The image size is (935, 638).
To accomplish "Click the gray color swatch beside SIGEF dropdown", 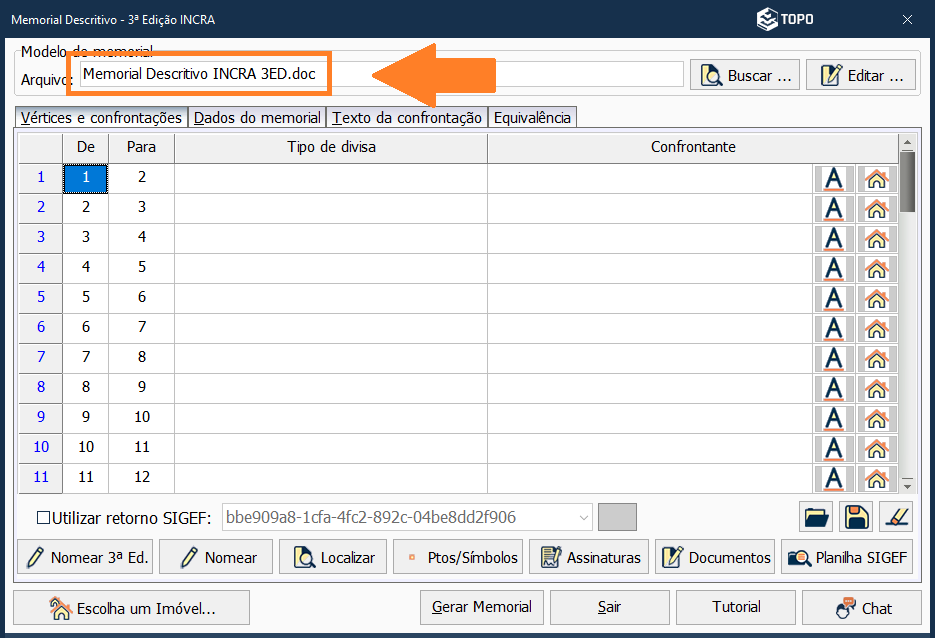I will 617,517.
